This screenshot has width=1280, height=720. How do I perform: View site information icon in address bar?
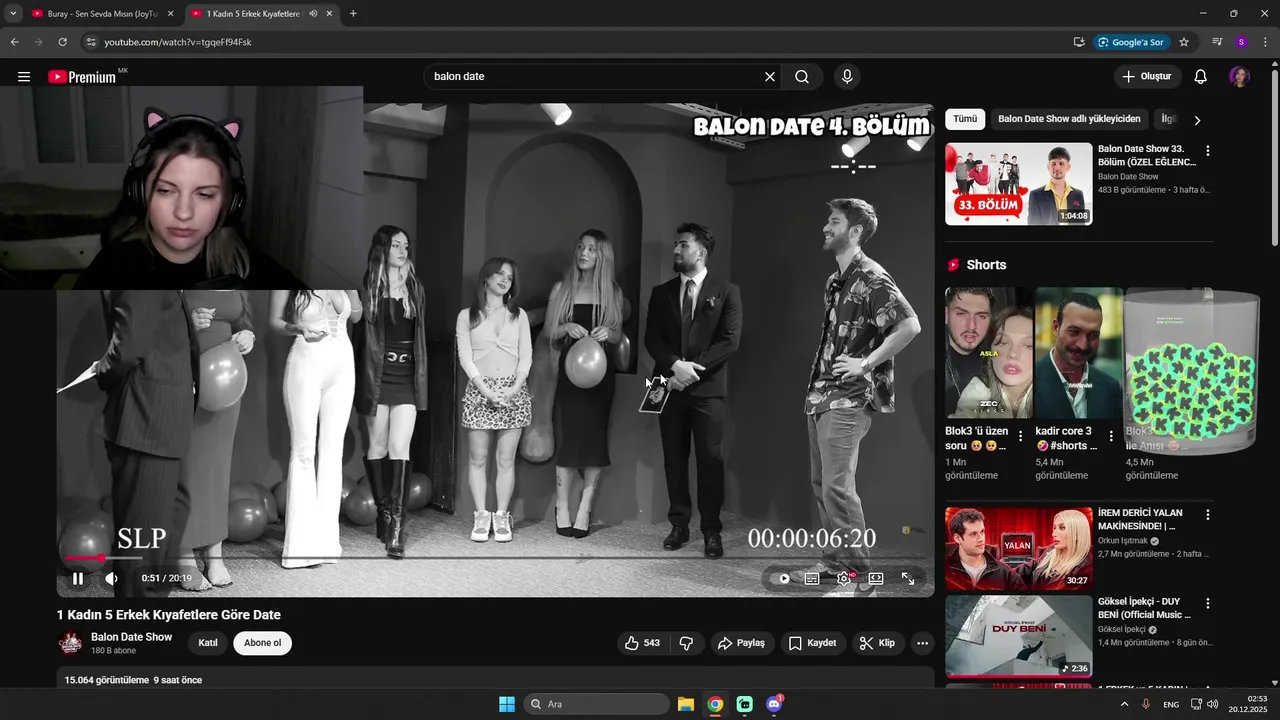pos(91,42)
